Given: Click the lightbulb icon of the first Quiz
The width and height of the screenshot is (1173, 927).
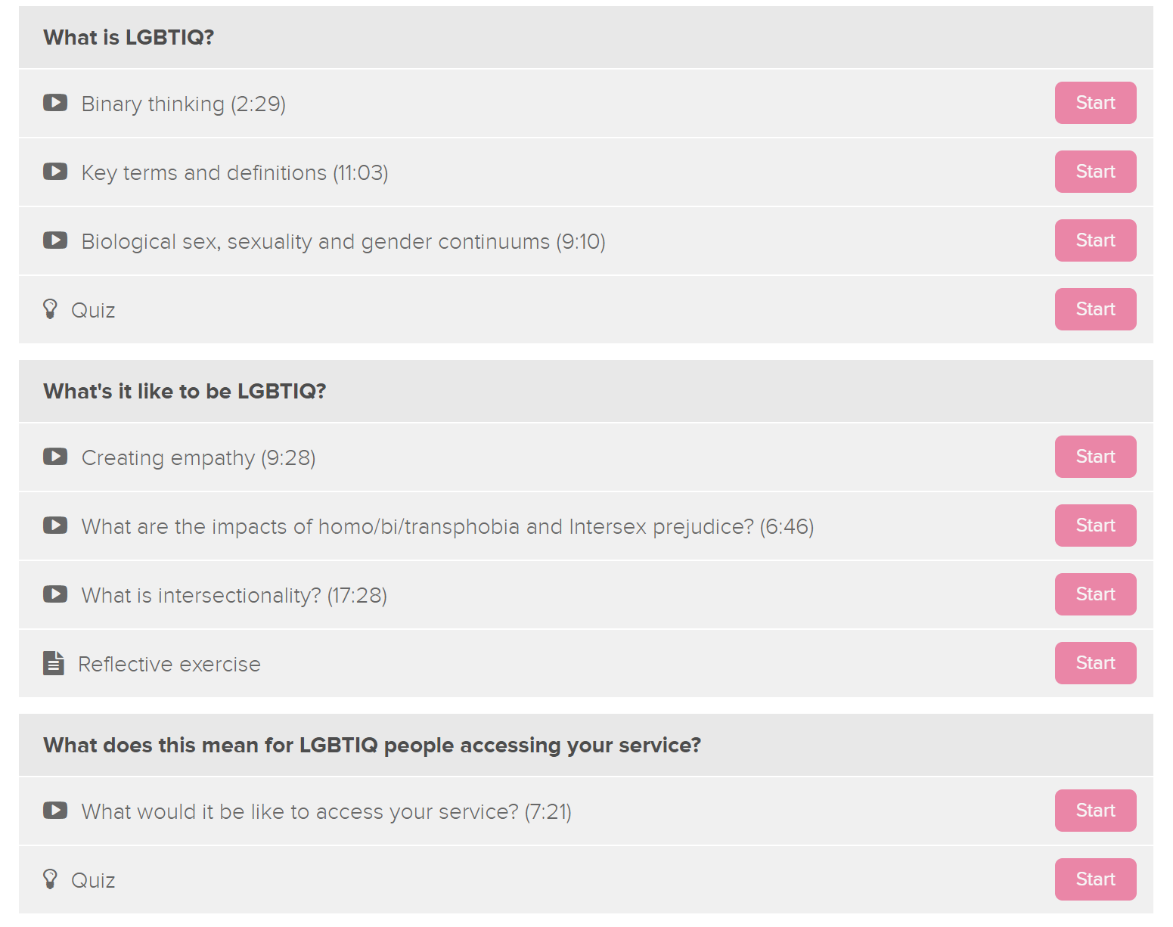Looking at the screenshot, I should 50,309.
